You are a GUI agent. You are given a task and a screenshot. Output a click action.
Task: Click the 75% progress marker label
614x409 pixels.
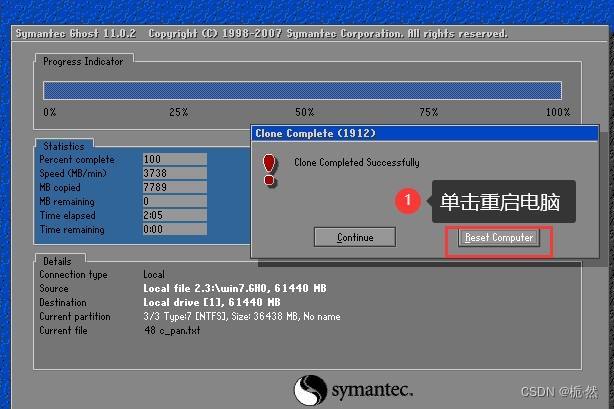click(428, 112)
